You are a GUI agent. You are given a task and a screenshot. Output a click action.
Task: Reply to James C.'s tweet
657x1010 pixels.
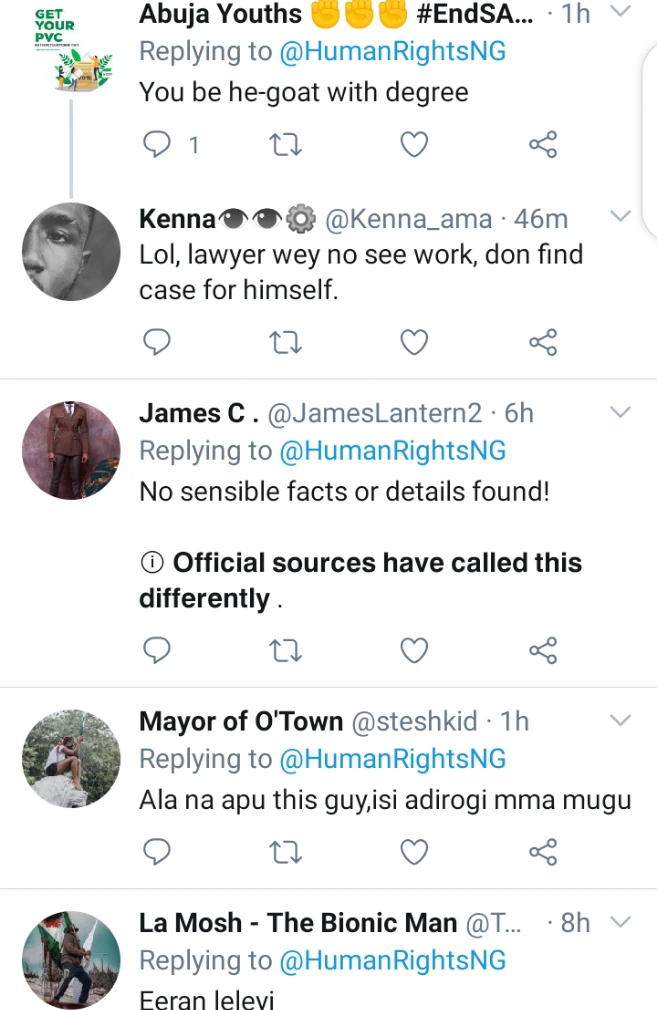click(157, 652)
